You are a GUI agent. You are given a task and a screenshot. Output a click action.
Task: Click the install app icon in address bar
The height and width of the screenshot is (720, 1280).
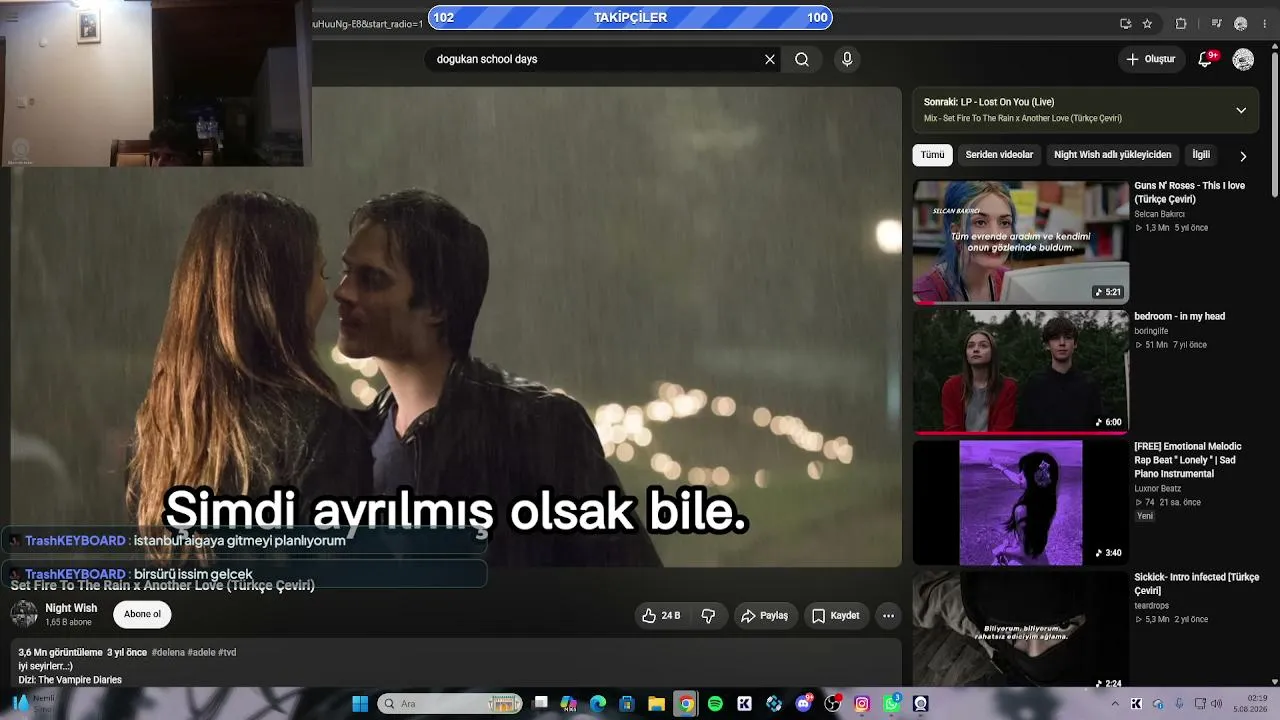[x=1126, y=23]
